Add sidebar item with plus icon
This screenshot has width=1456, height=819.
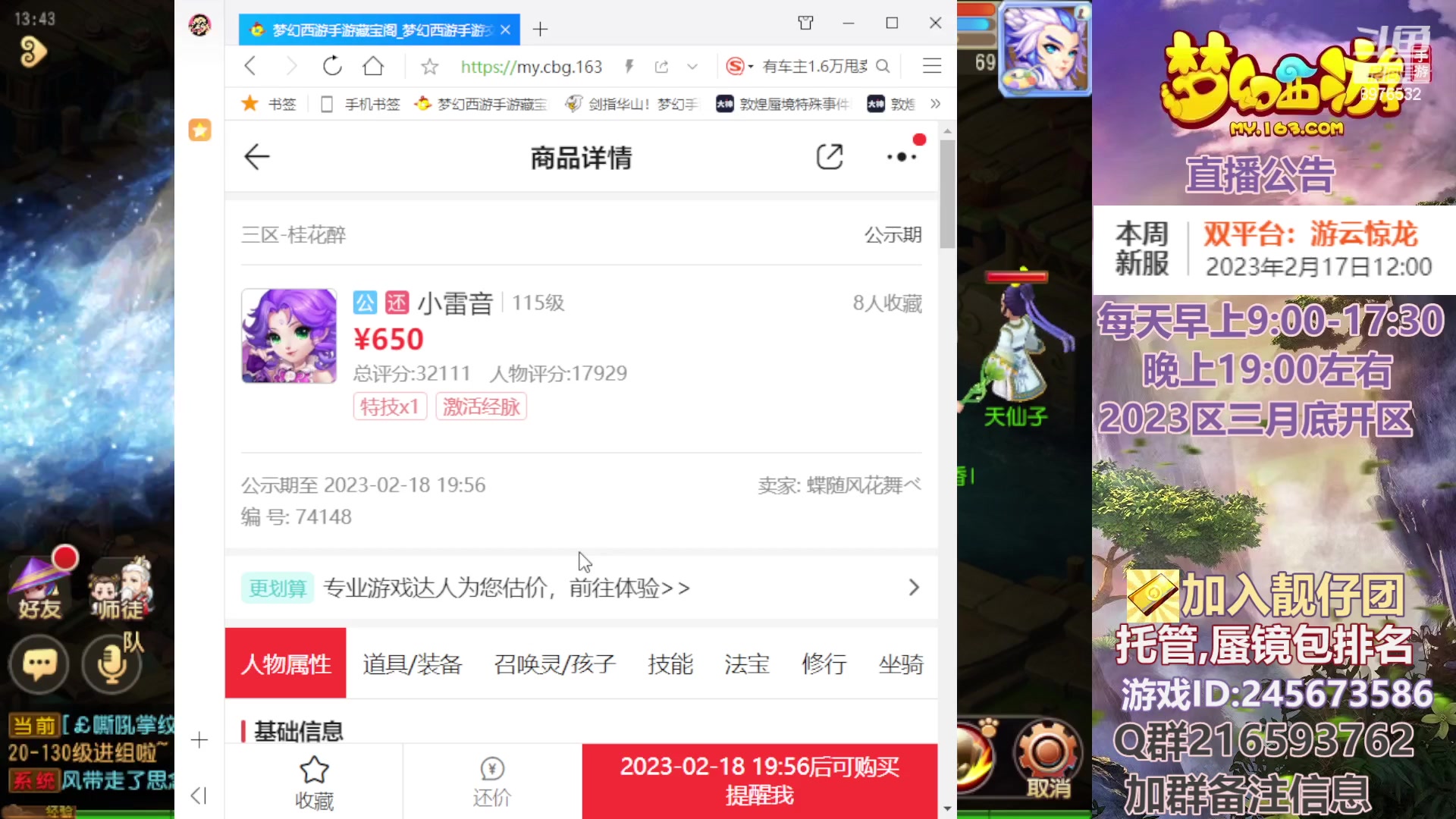(199, 740)
